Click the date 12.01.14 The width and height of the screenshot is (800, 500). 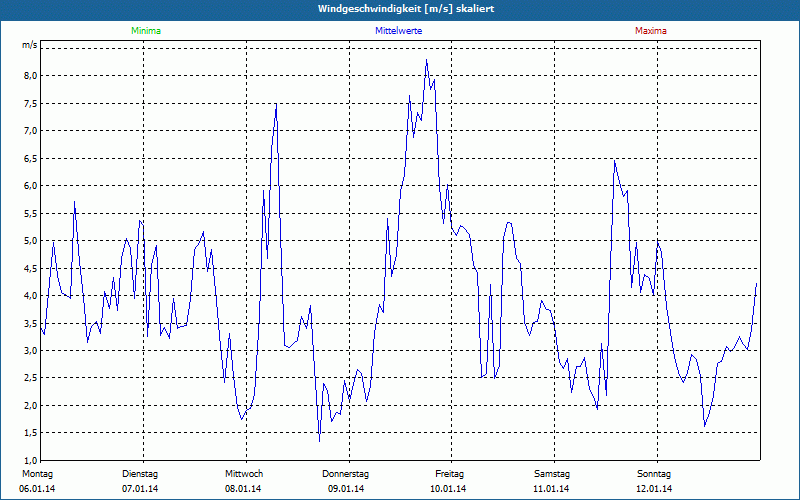[x=654, y=489]
